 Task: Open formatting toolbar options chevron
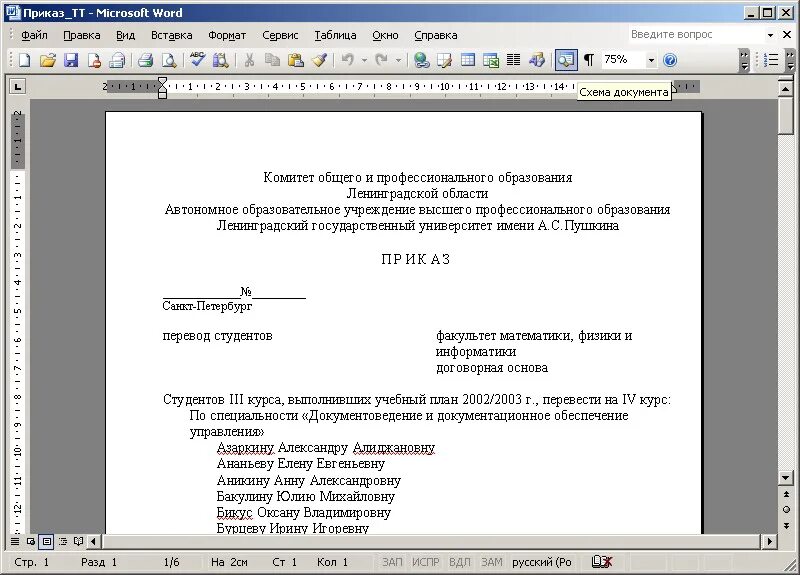pos(790,60)
